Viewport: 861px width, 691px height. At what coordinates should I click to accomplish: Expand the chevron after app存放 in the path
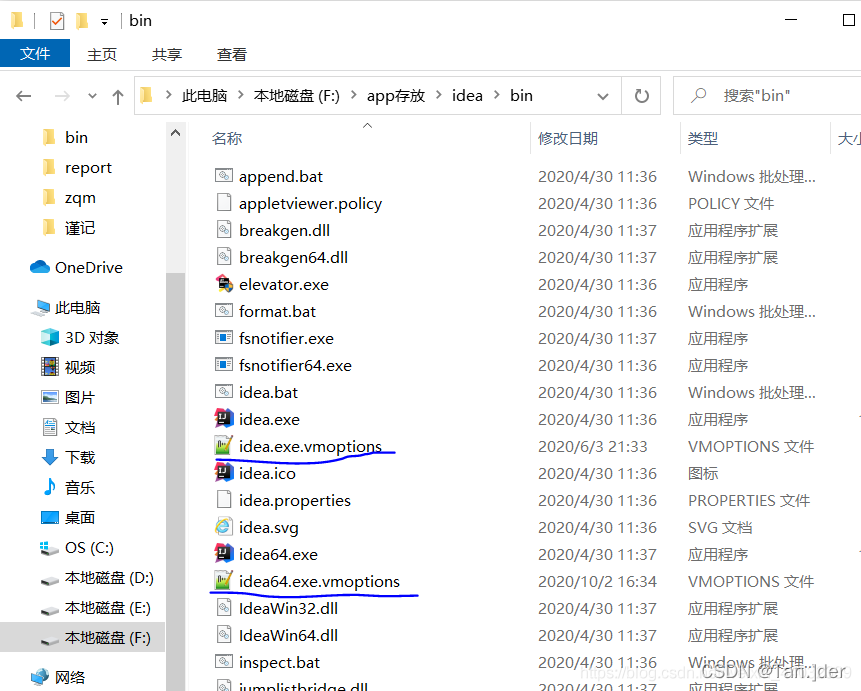[439, 95]
